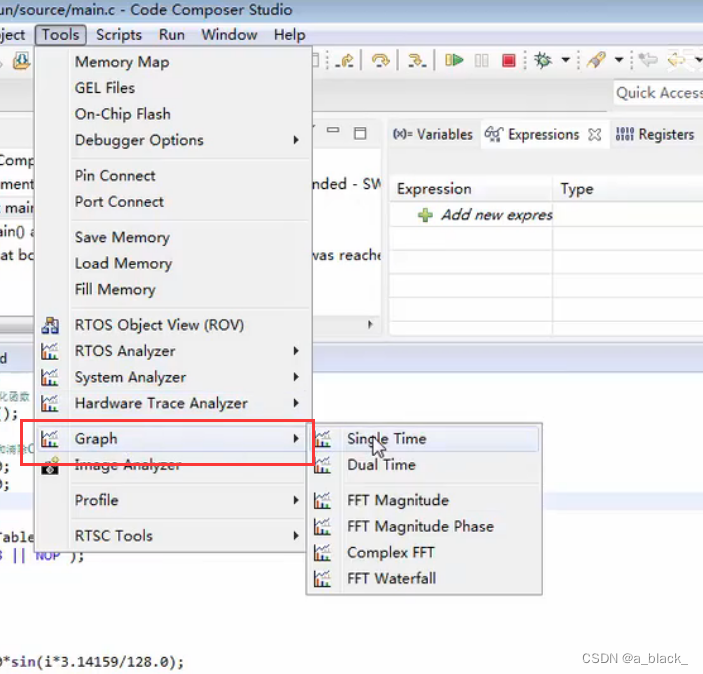Open the Debug icon dropdown arrow
703x674 pixels.
coord(566,60)
